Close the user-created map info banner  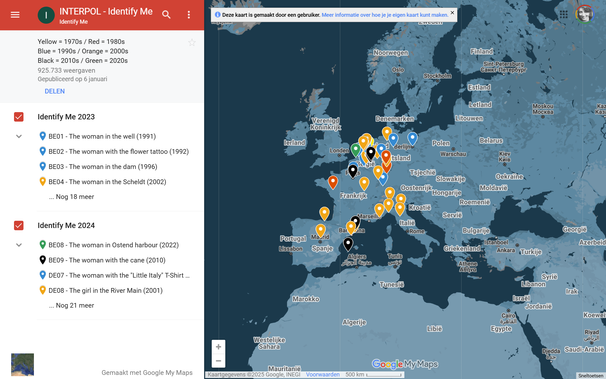(x=452, y=12)
